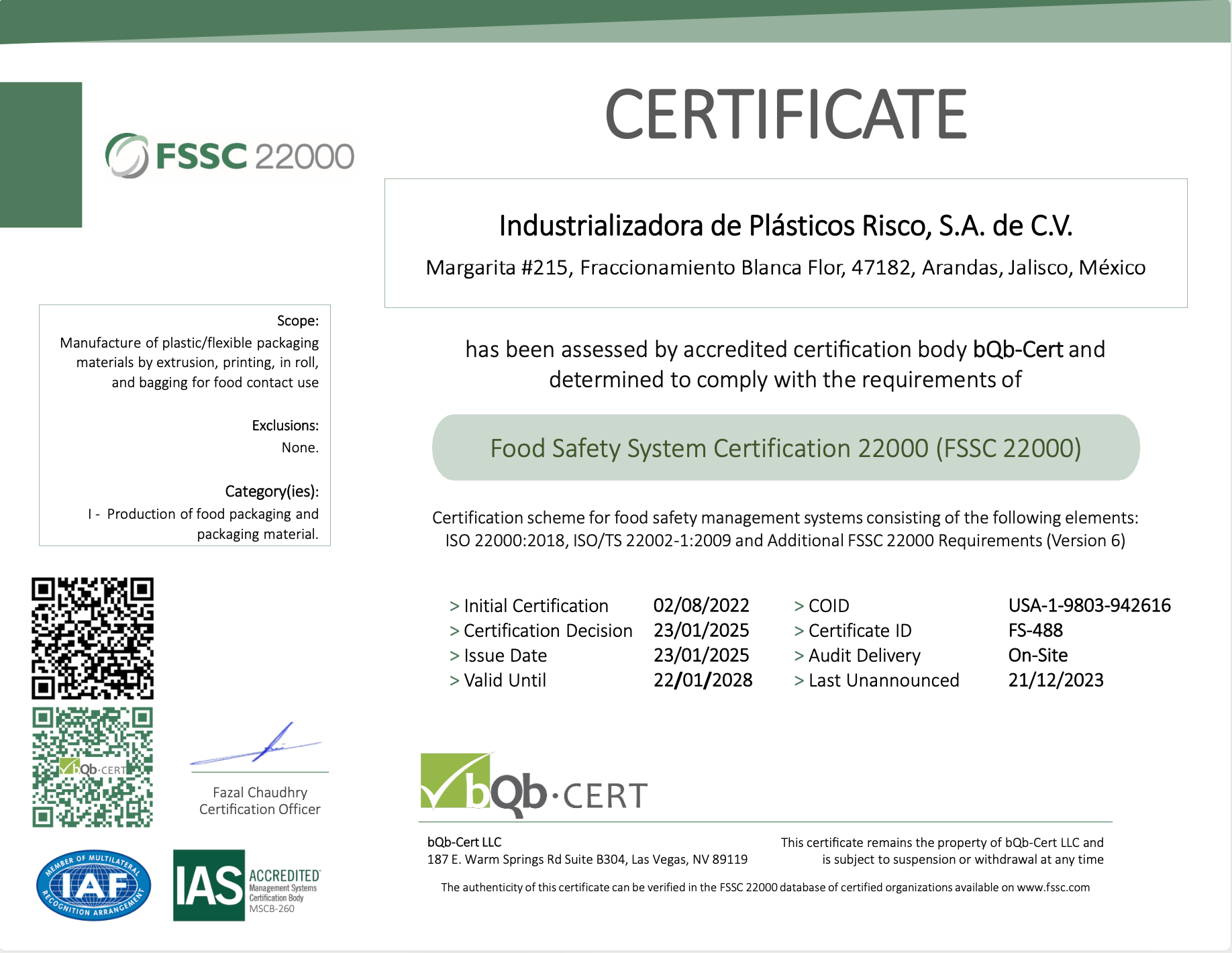Click the Exclusions: label

tap(285, 425)
